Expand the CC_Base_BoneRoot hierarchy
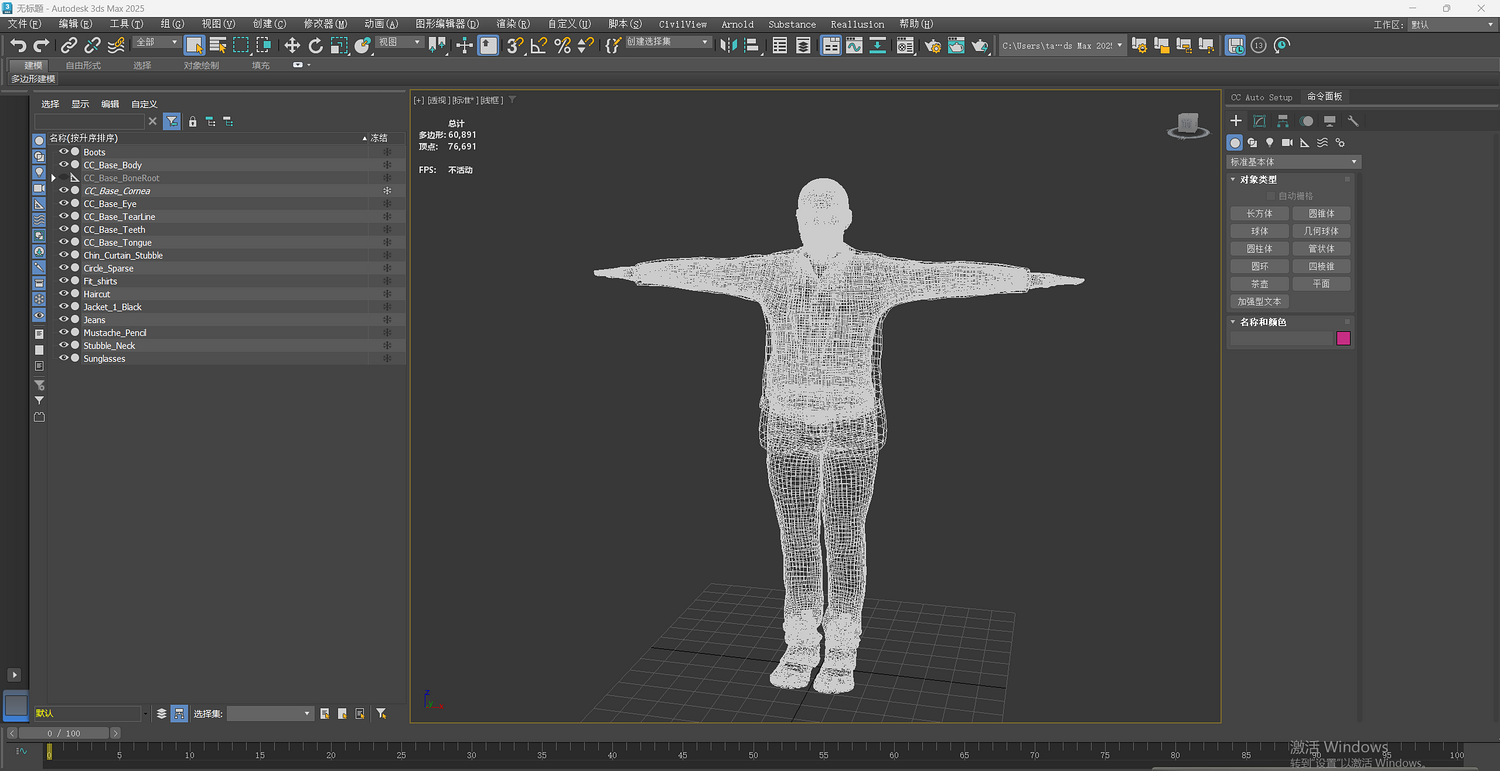 (53, 178)
